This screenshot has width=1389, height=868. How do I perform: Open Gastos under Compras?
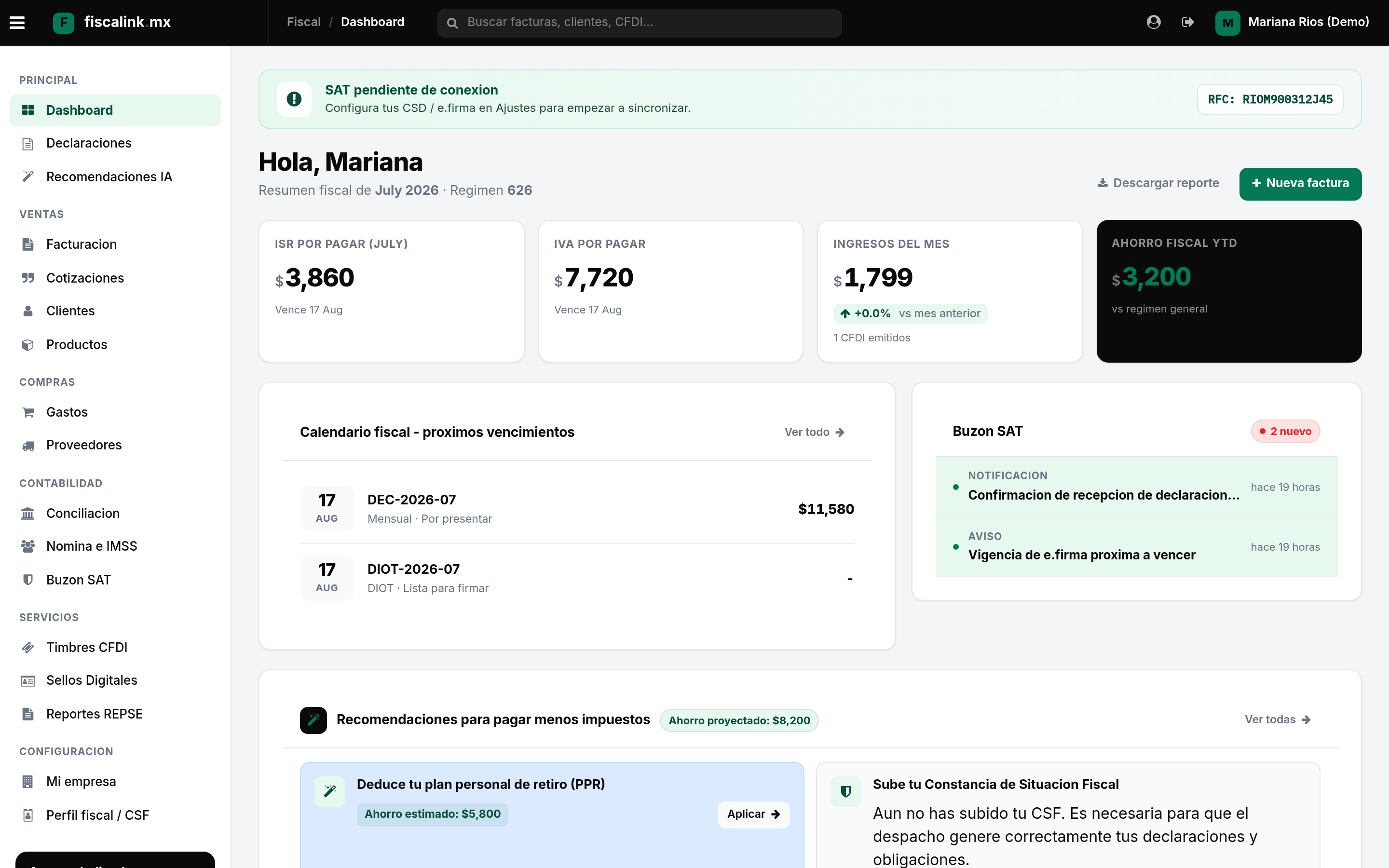tap(115, 412)
